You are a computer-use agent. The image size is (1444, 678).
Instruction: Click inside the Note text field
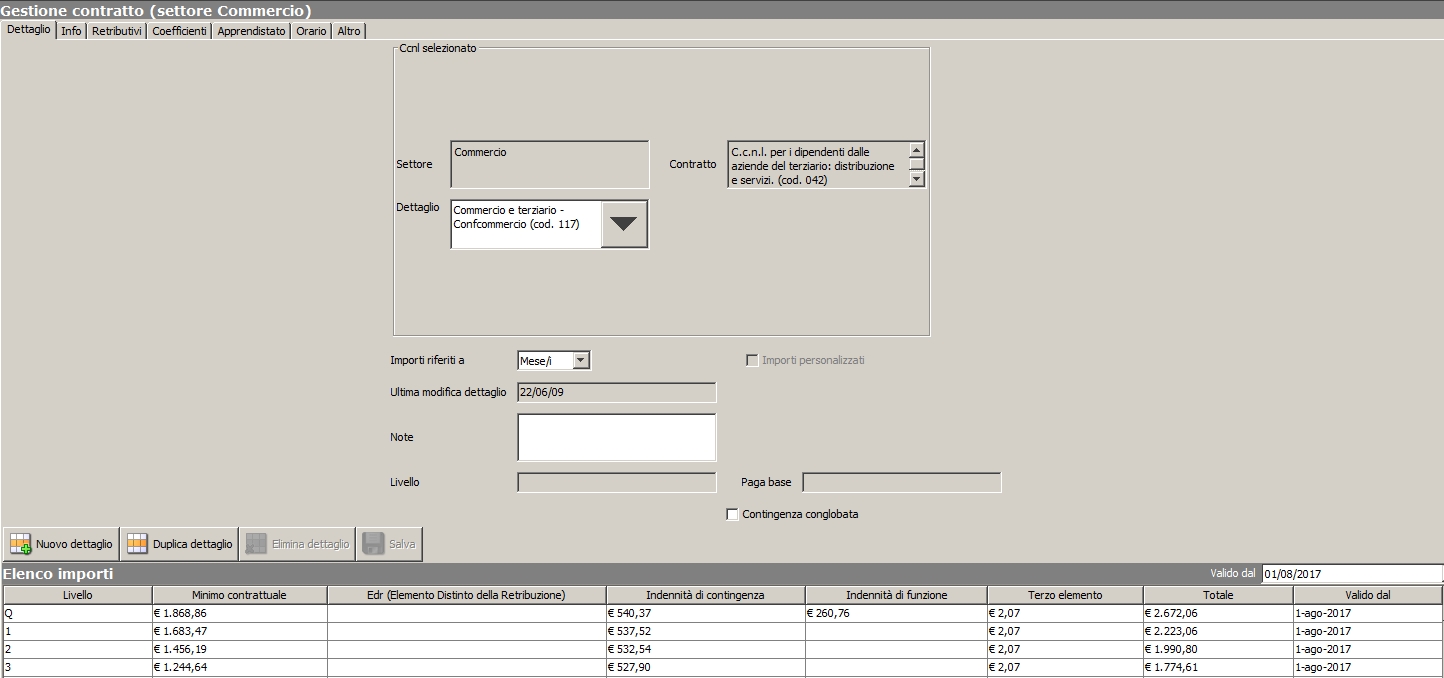pyautogui.click(x=616, y=437)
